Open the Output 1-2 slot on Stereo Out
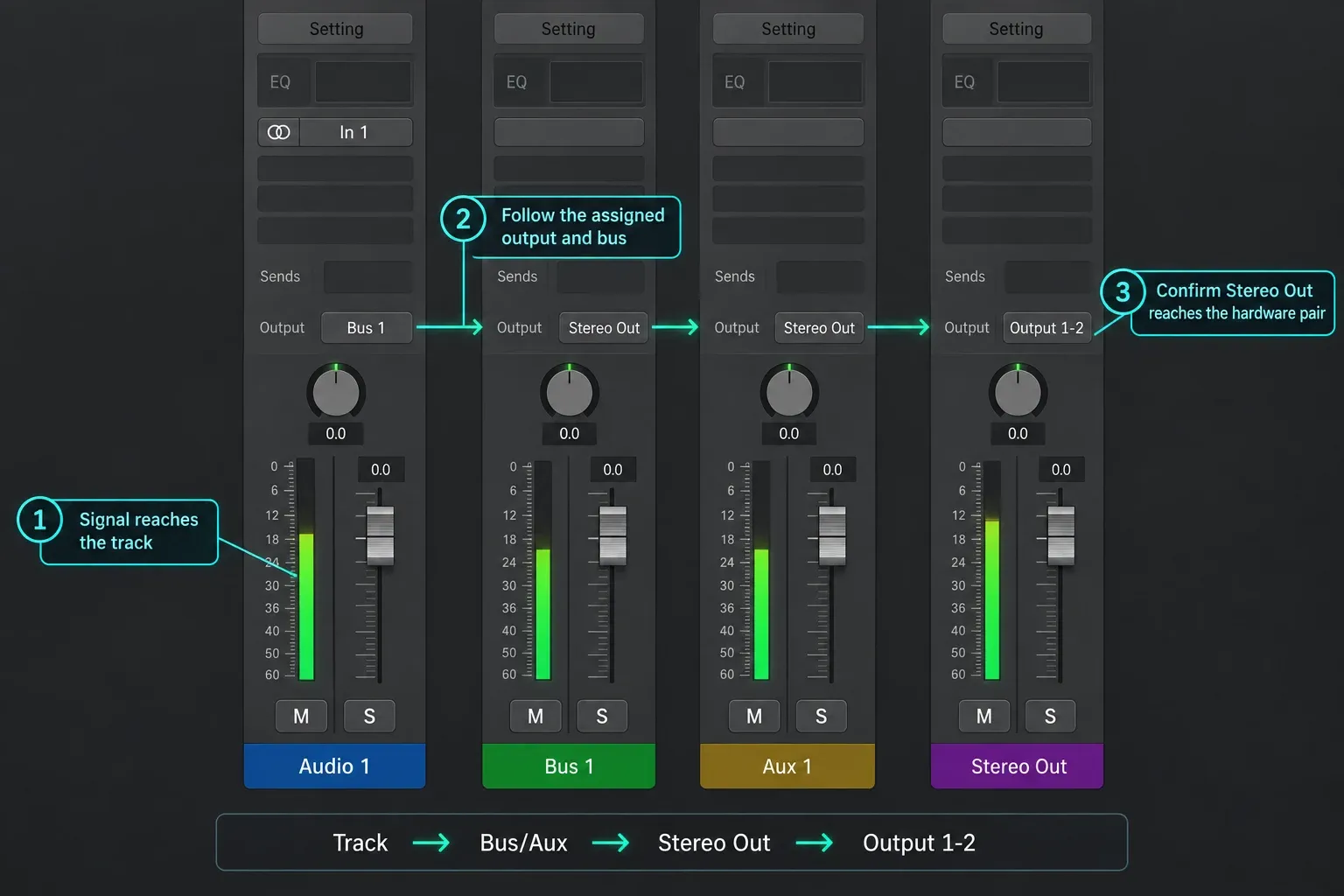The image size is (1344, 896). 1046,328
